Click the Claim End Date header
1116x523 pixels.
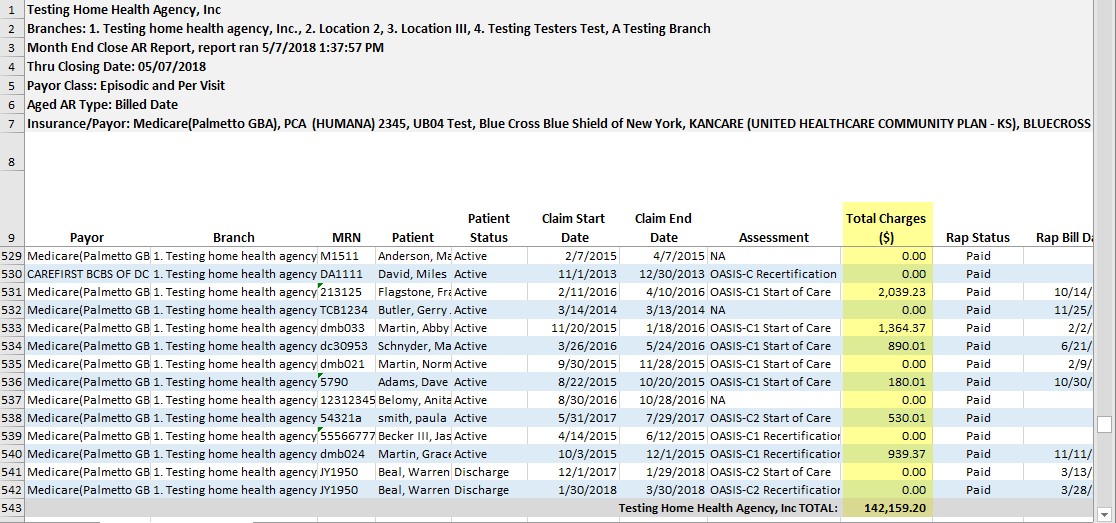click(663, 228)
